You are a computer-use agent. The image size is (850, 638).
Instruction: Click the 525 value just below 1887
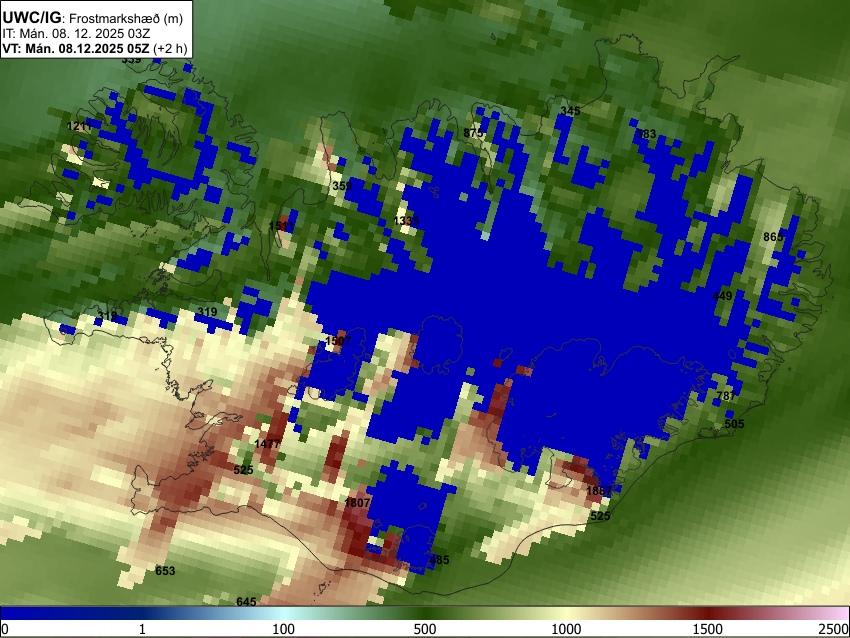(600, 516)
